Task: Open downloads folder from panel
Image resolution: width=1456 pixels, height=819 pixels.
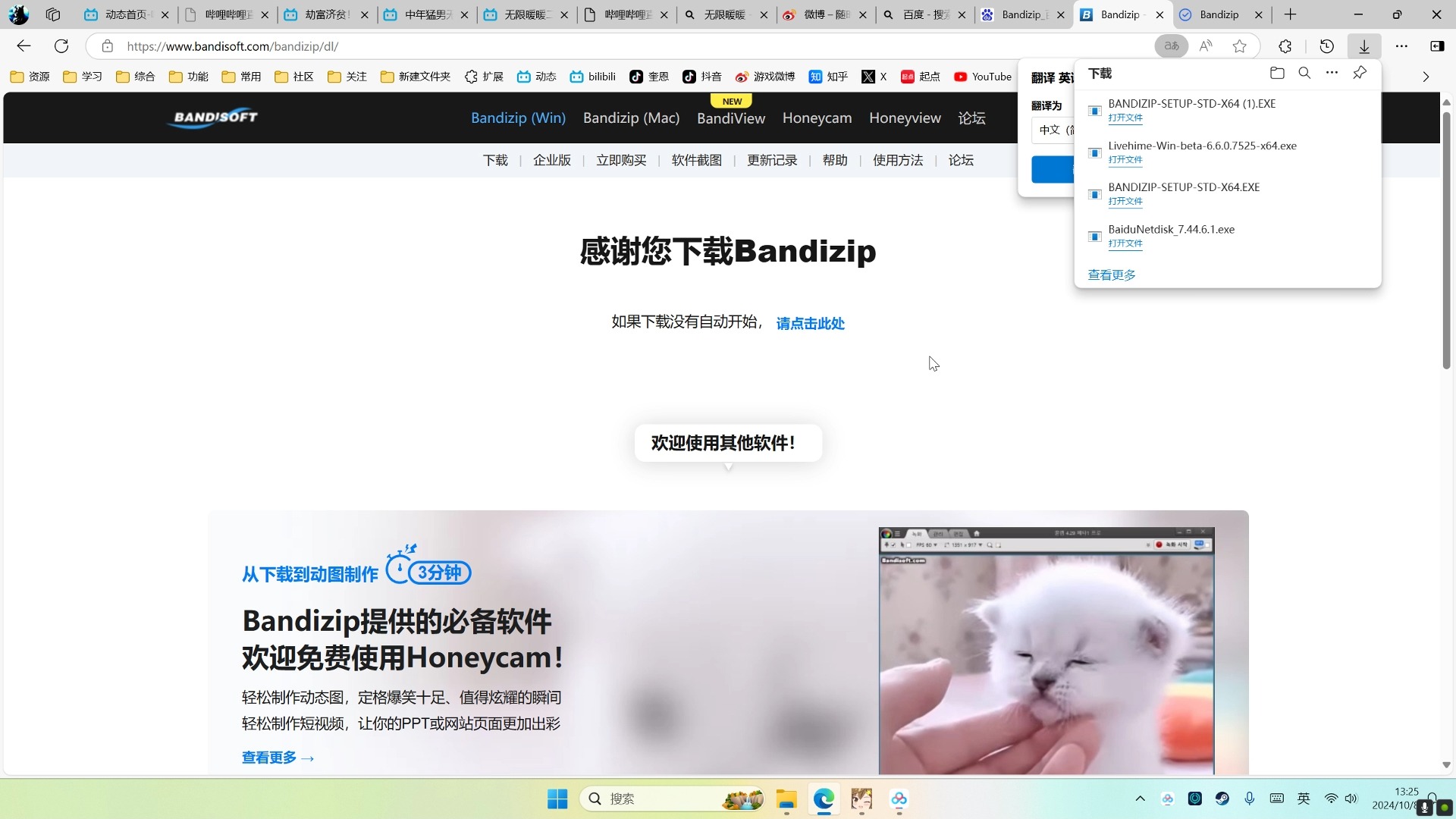Action: (1277, 73)
